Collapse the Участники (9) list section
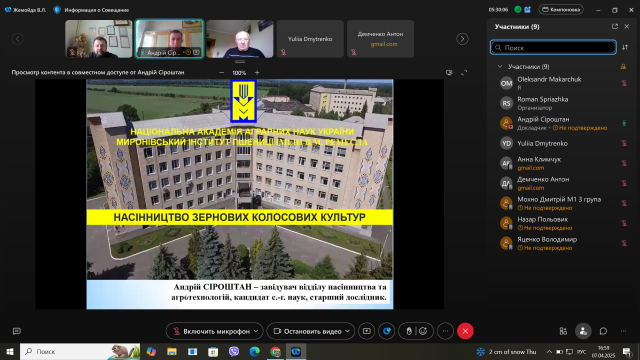This screenshot has height=360, width=640. (x=500, y=67)
